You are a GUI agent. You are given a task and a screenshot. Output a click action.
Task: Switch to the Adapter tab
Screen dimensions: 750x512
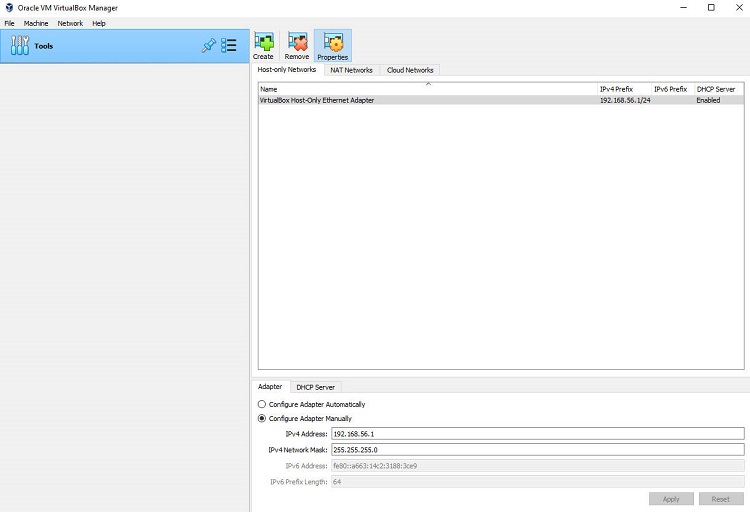tap(270, 387)
